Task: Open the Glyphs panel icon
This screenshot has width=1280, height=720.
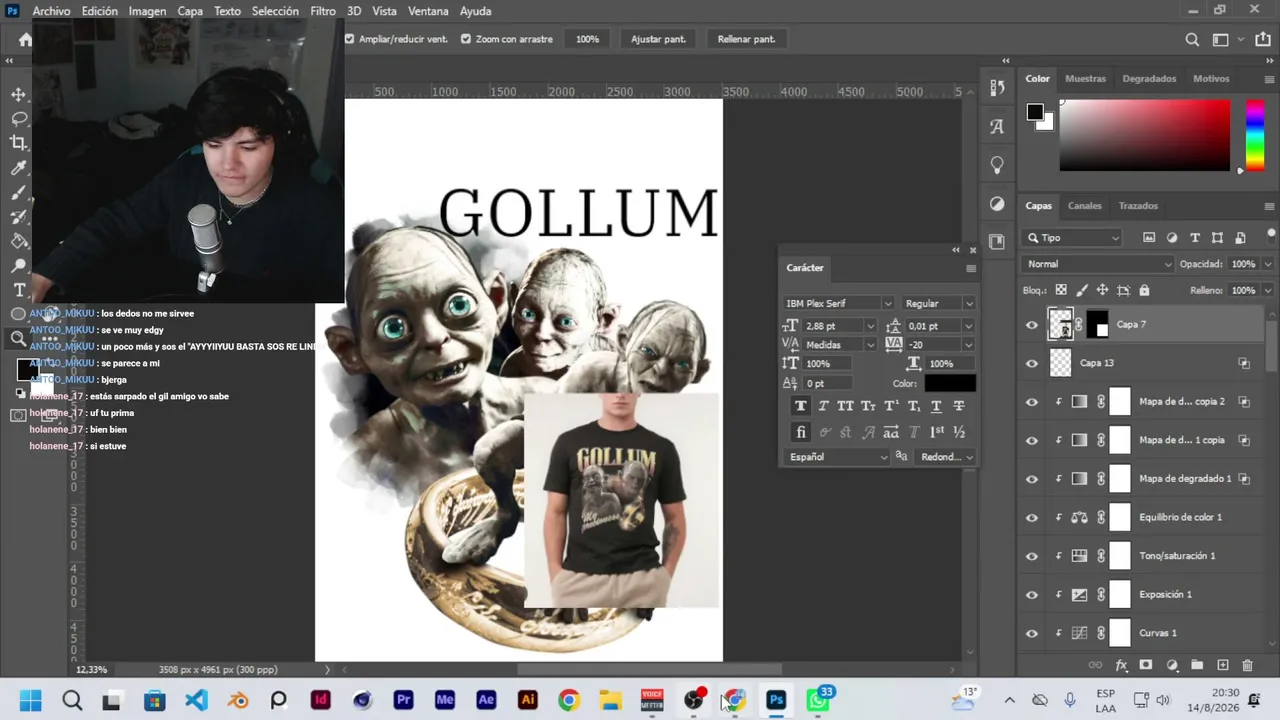Action: pos(997,126)
